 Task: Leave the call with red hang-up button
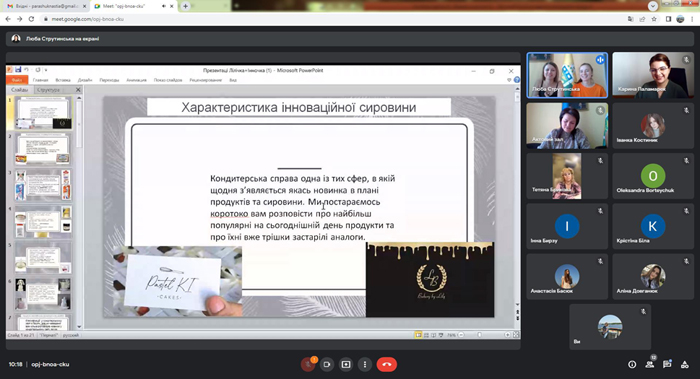pyautogui.click(x=387, y=364)
